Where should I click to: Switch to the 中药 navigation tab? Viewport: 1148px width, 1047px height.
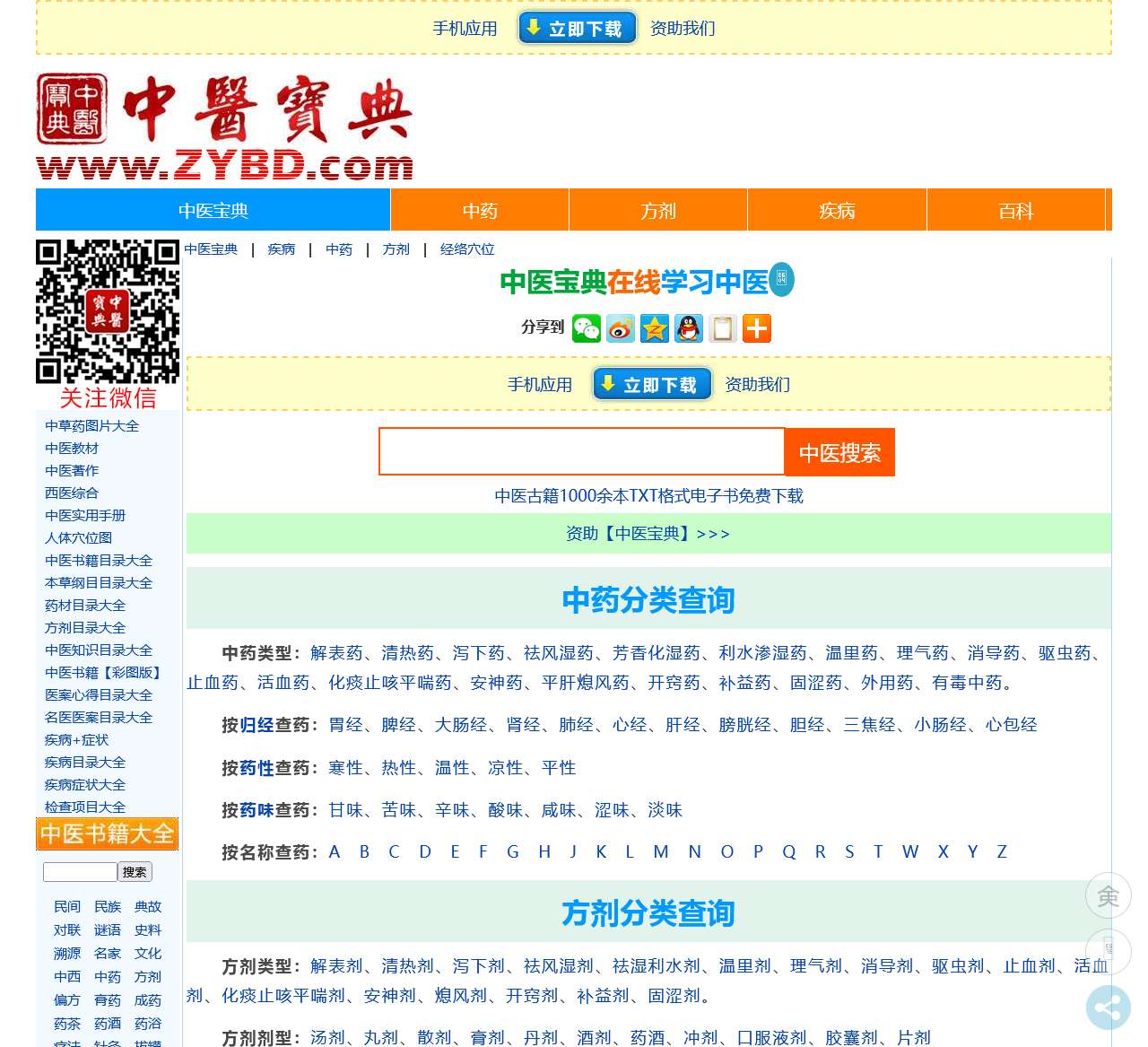click(x=479, y=210)
